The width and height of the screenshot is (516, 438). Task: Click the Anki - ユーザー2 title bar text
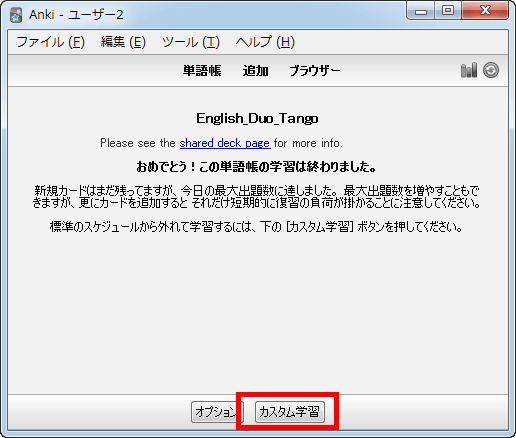(76, 15)
